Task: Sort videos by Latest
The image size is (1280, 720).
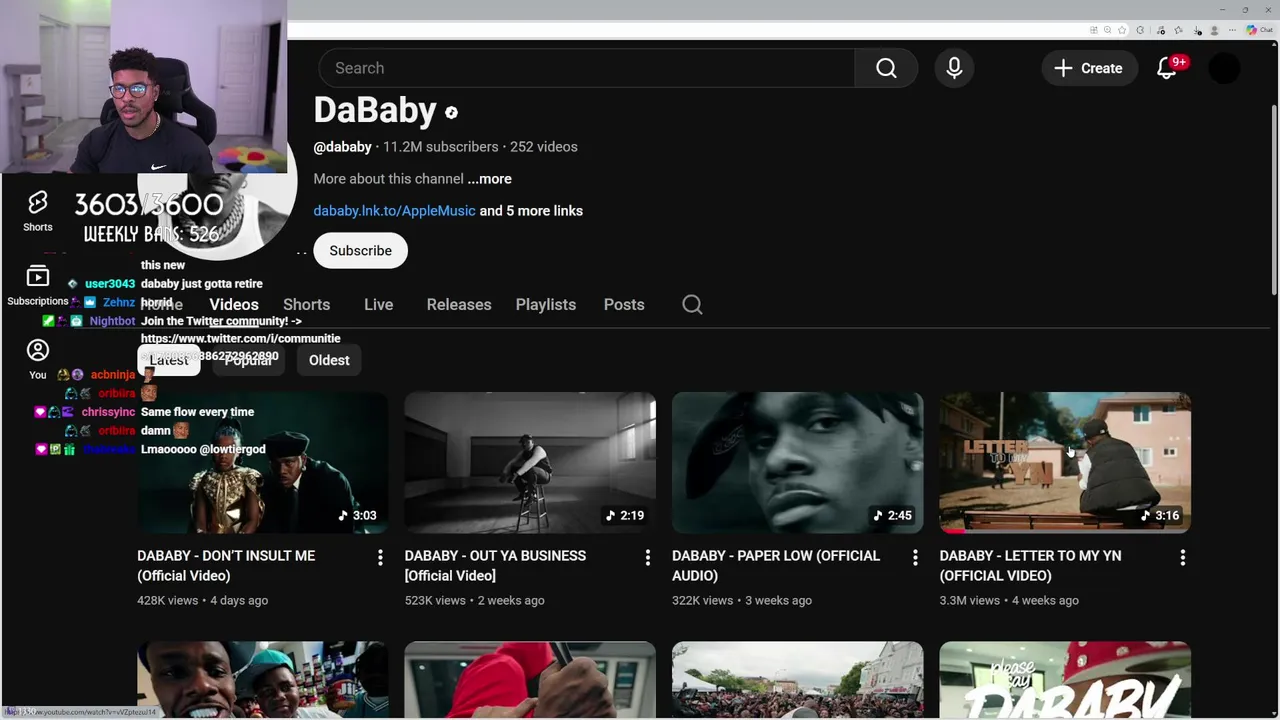Action: (x=168, y=360)
